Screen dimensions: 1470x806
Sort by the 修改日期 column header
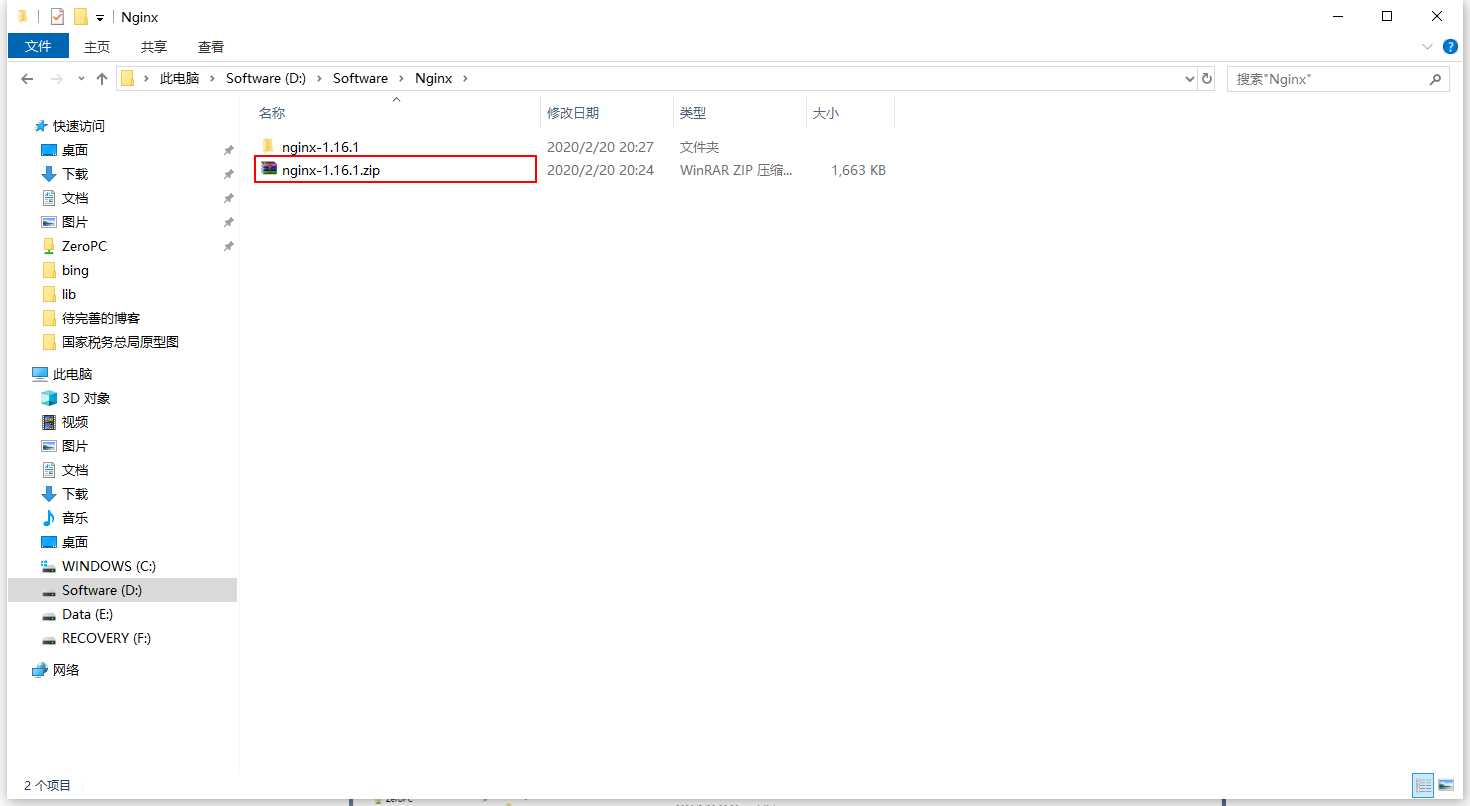607,113
